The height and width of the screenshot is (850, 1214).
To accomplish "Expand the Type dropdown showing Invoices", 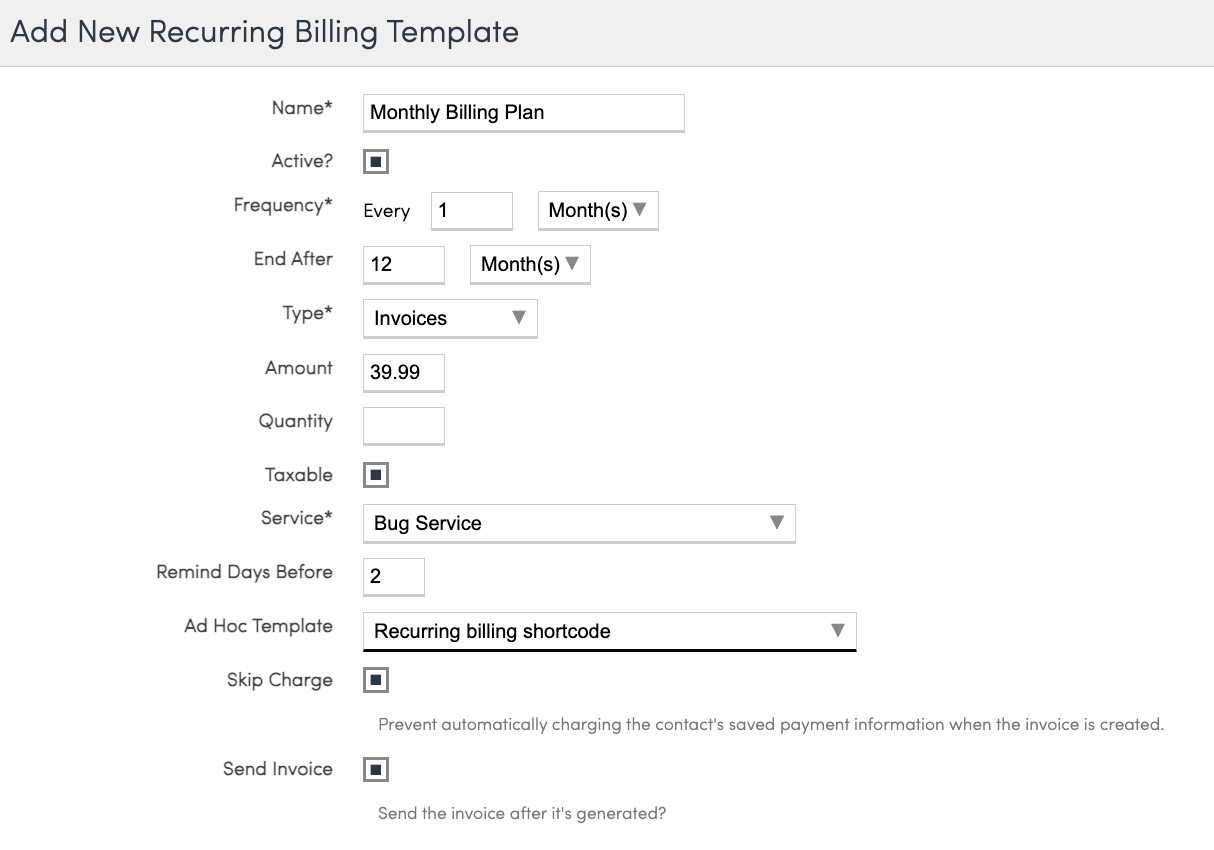I will pos(450,319).
